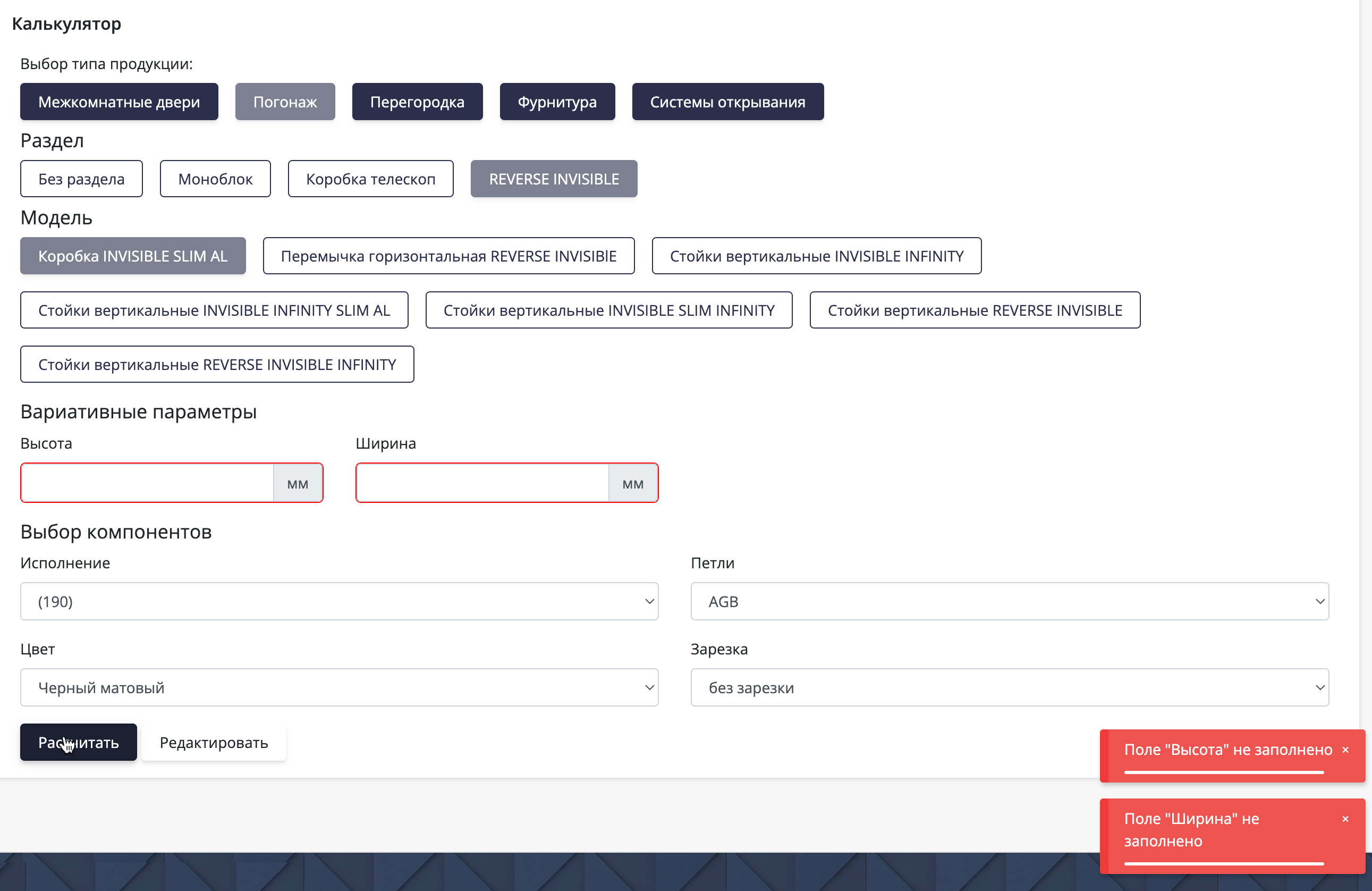
Task: Open the Петли AGB dropdown
Action: 1010,601
